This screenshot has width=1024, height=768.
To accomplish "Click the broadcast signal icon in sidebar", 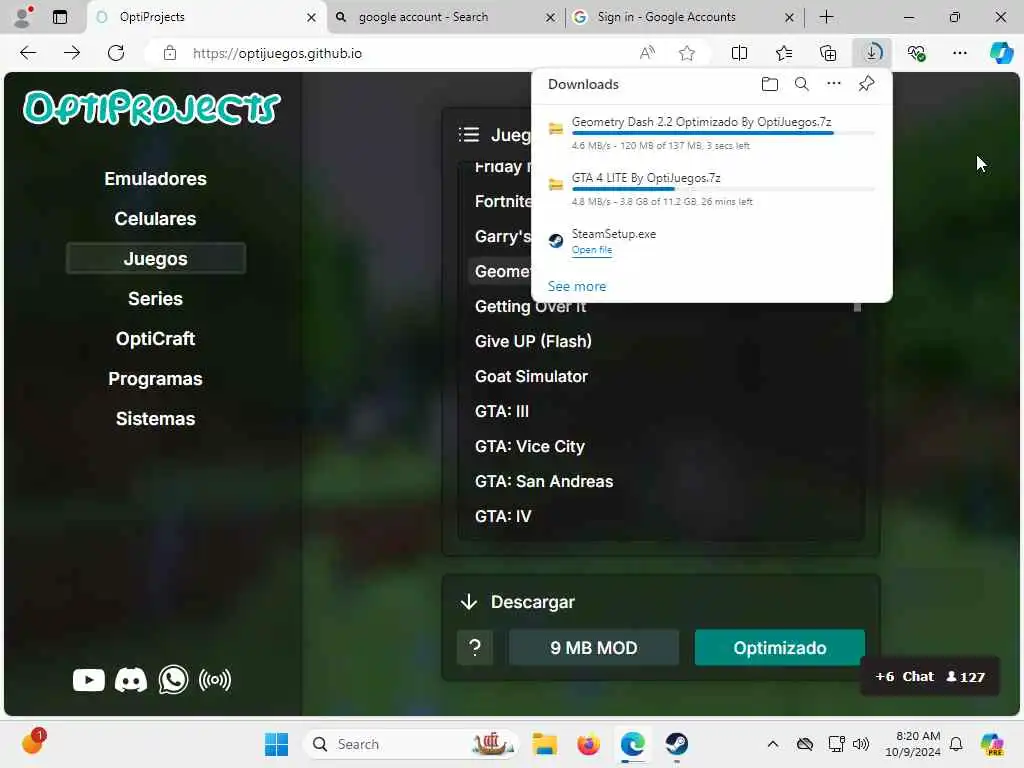I will point(215,680).
